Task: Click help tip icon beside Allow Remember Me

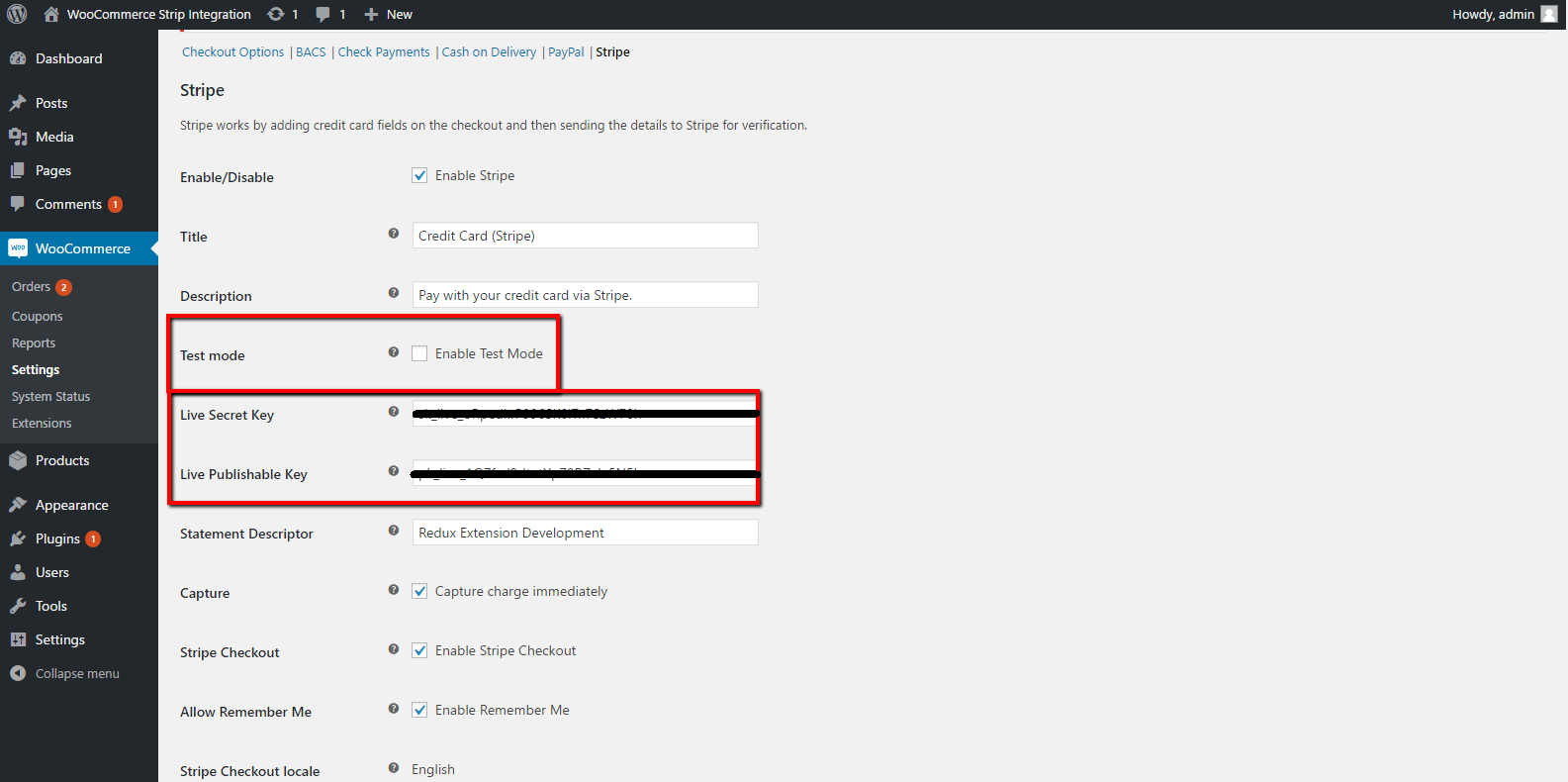Action: click(x=394, y=709)
